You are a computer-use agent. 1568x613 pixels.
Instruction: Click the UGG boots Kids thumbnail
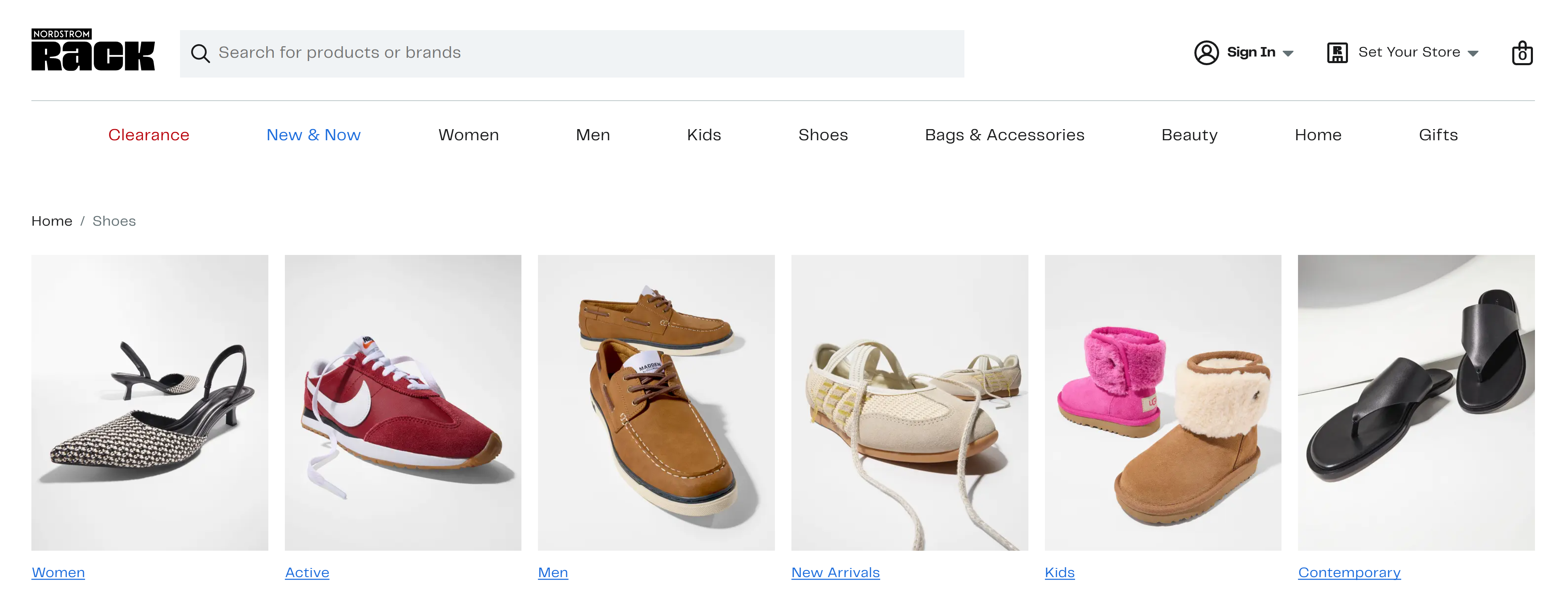[x=1163, y=403]
